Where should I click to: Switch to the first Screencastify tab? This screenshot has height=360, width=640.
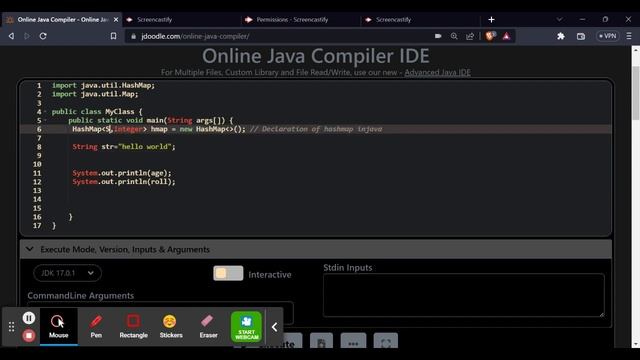[x=182, y=20]
